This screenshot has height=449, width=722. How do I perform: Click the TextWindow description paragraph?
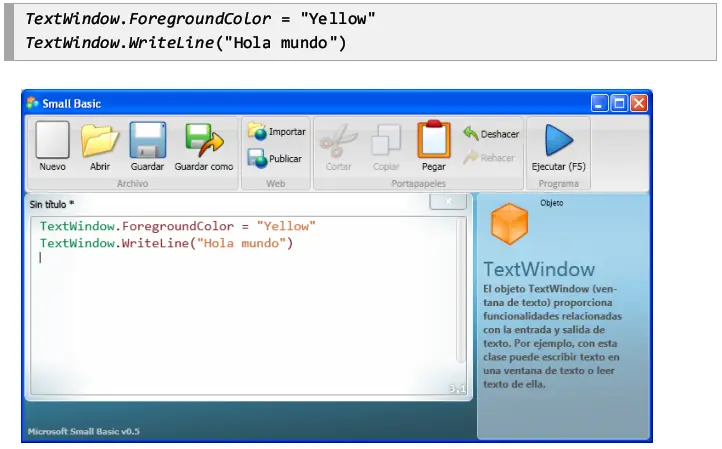pyautogui.click(x=552, y=337)
